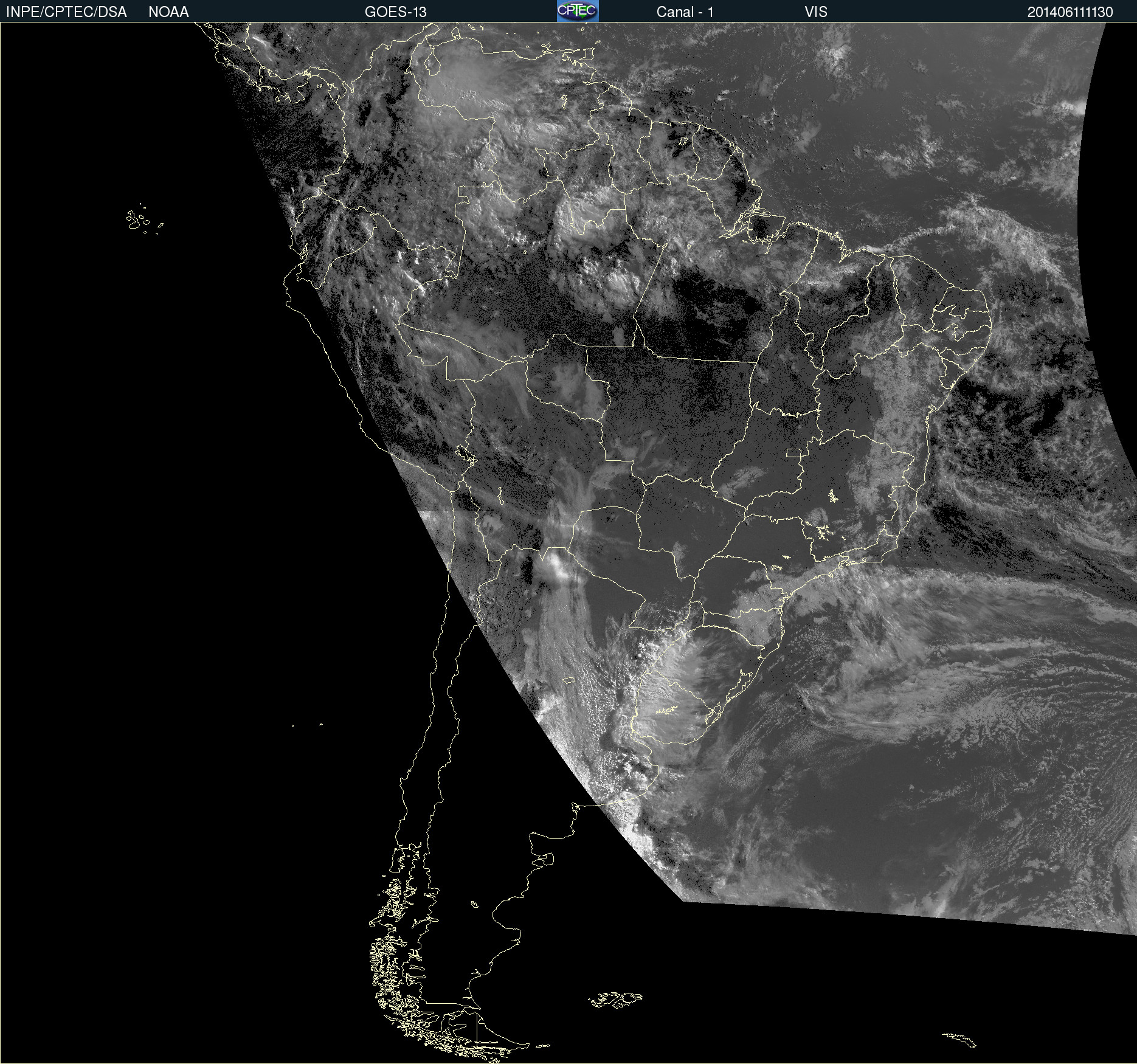The height and width of the screenshot is (1064, 1137).
Task: Click the VIS image type label
Action: (815, 12)
